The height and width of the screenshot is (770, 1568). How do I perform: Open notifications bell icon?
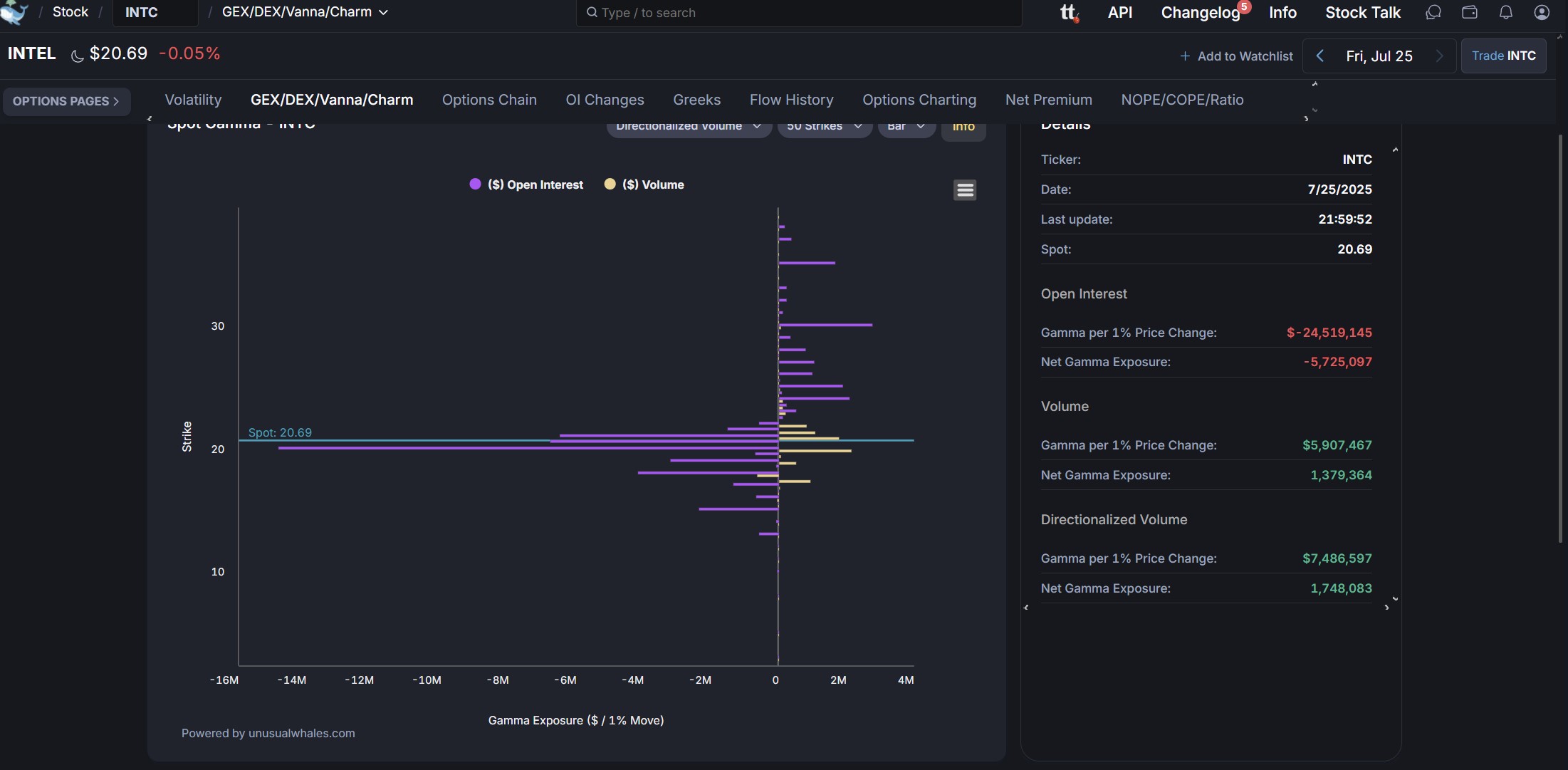1506,13
